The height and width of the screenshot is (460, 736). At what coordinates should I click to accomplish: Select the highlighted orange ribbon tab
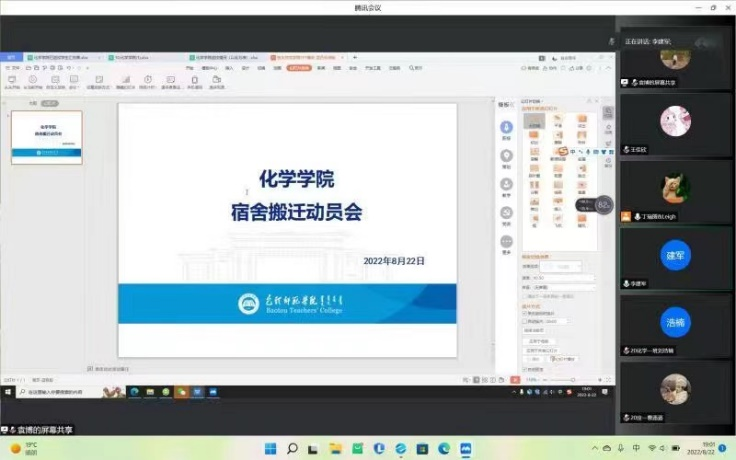pyautogui.click(x=298, y=68)
